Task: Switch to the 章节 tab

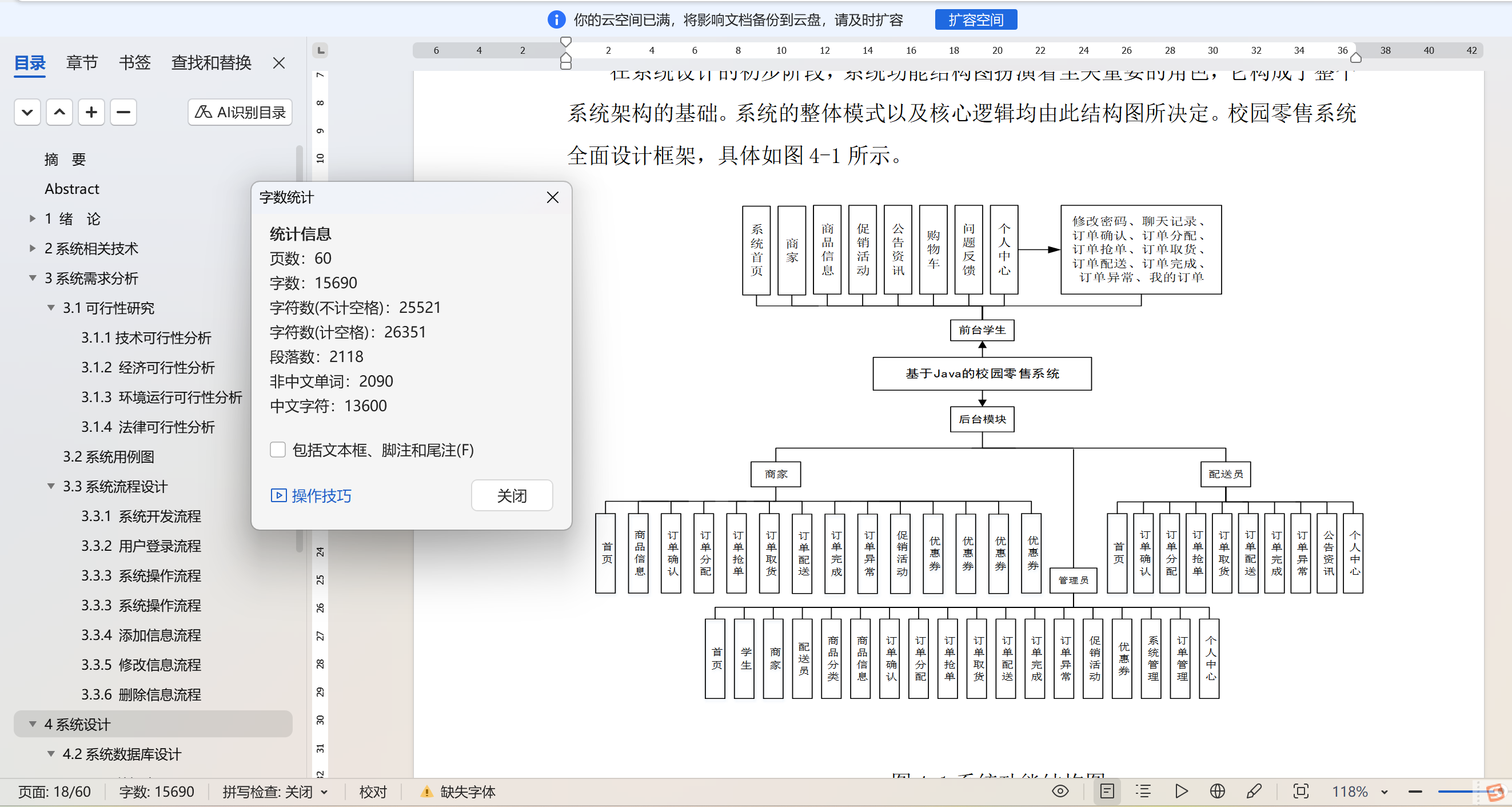Action: [82, 62]
